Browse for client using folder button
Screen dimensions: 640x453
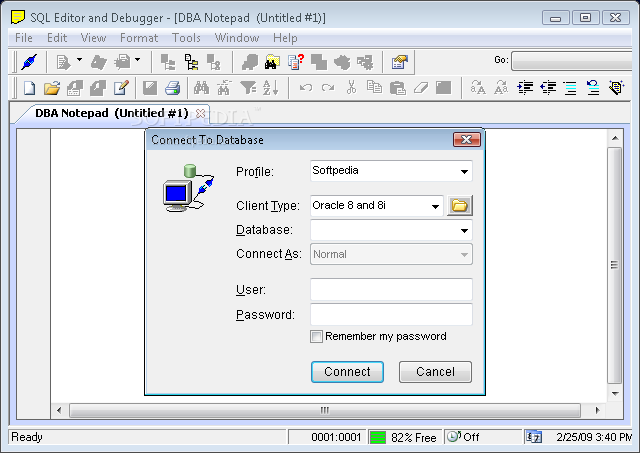(460, 205)
